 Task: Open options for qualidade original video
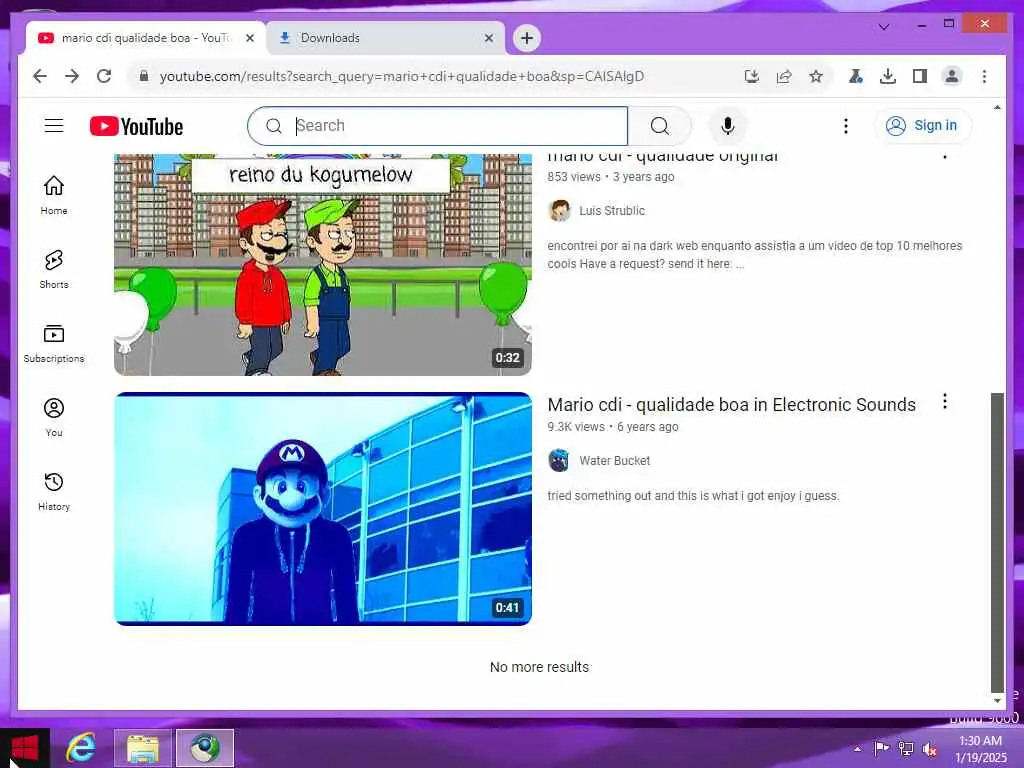point(944,155)
